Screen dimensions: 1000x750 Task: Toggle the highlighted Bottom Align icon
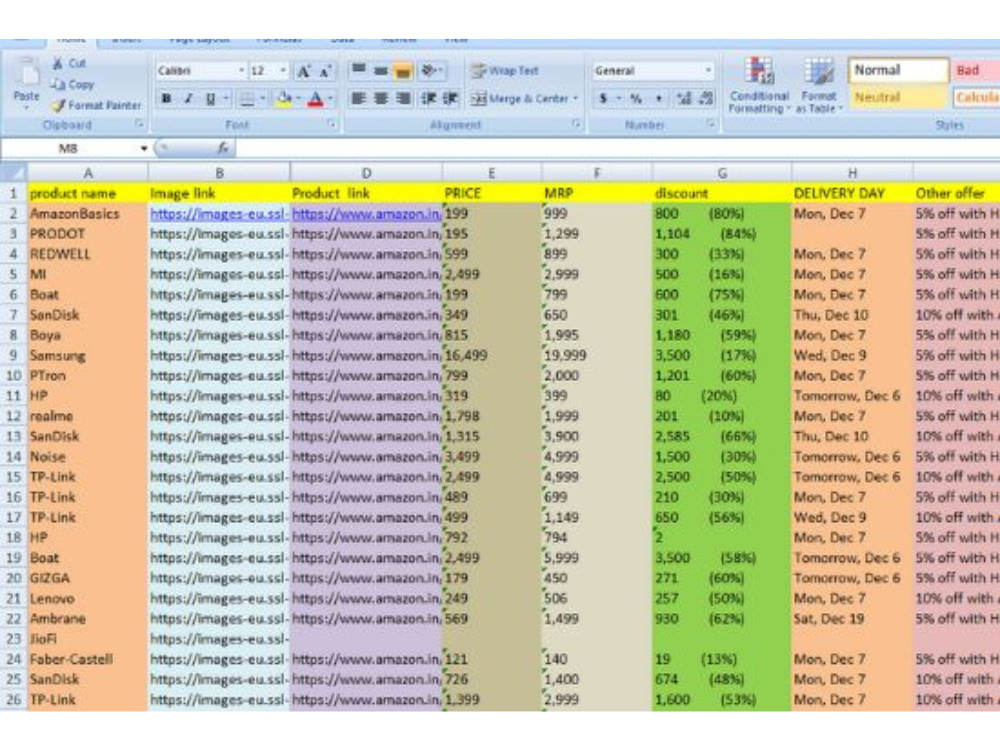tap(402, 70)
